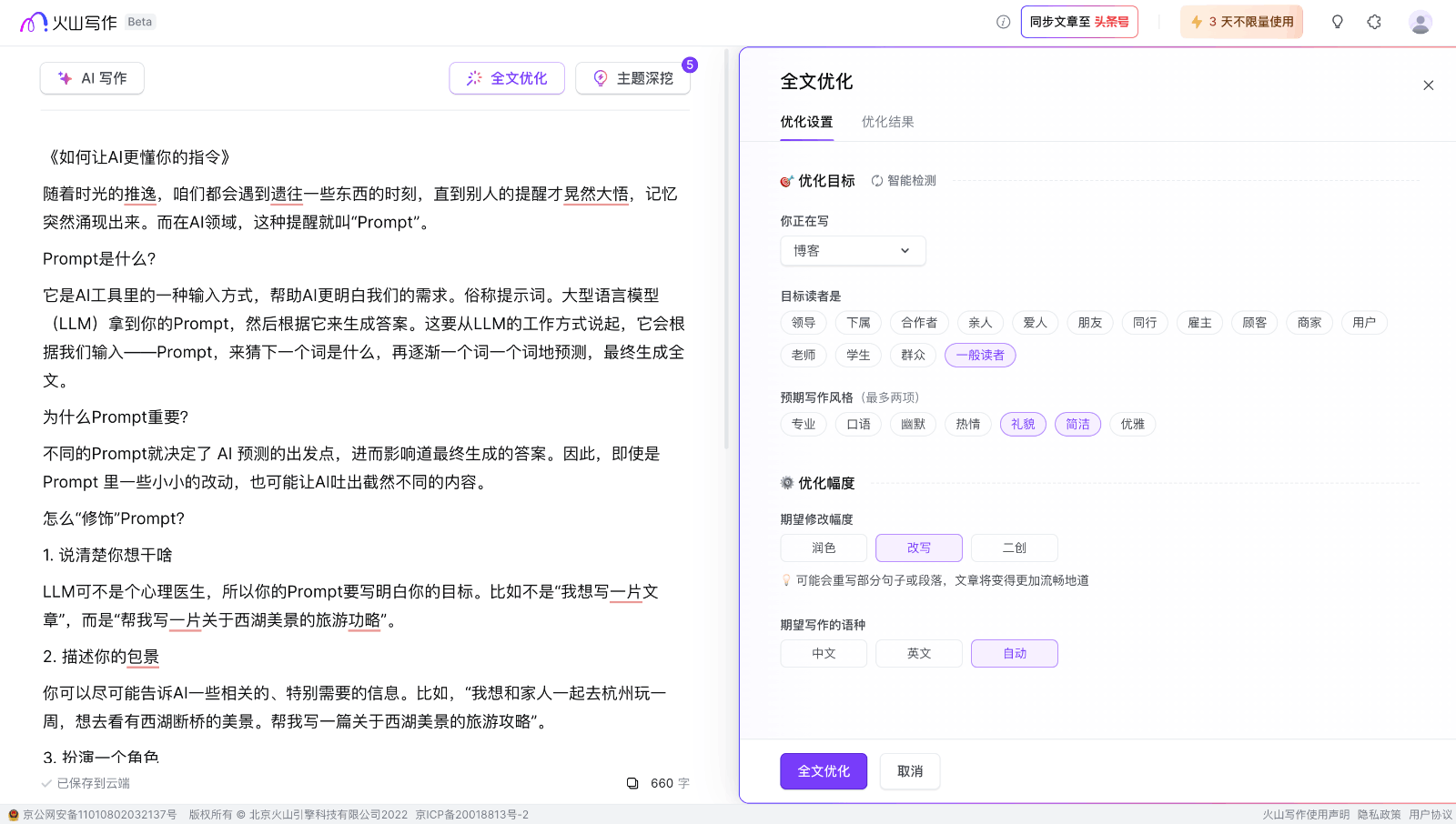Choose 润色 as modification level

click(x=824, y=548)
